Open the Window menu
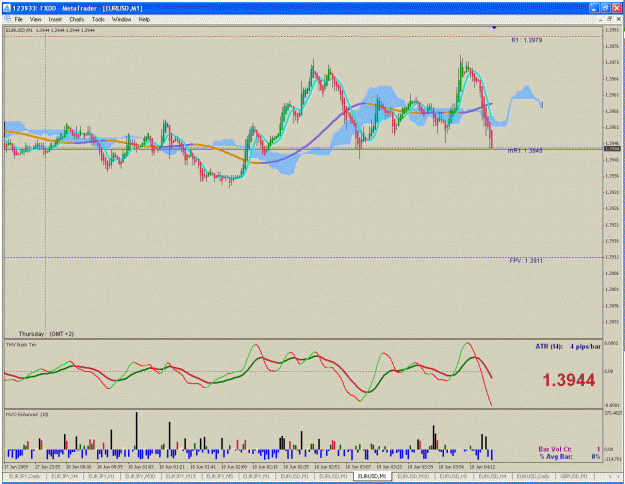The height and width of the screenshot is (484, 625). pyautogui.click(x=121, y=19)
